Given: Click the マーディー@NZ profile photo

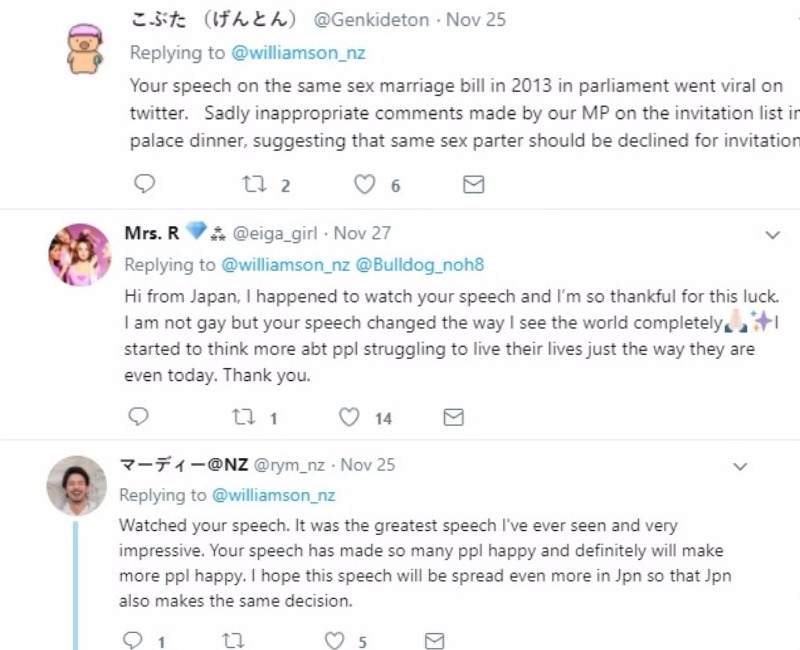Looking at the screenshot, I should click(77, 485).
